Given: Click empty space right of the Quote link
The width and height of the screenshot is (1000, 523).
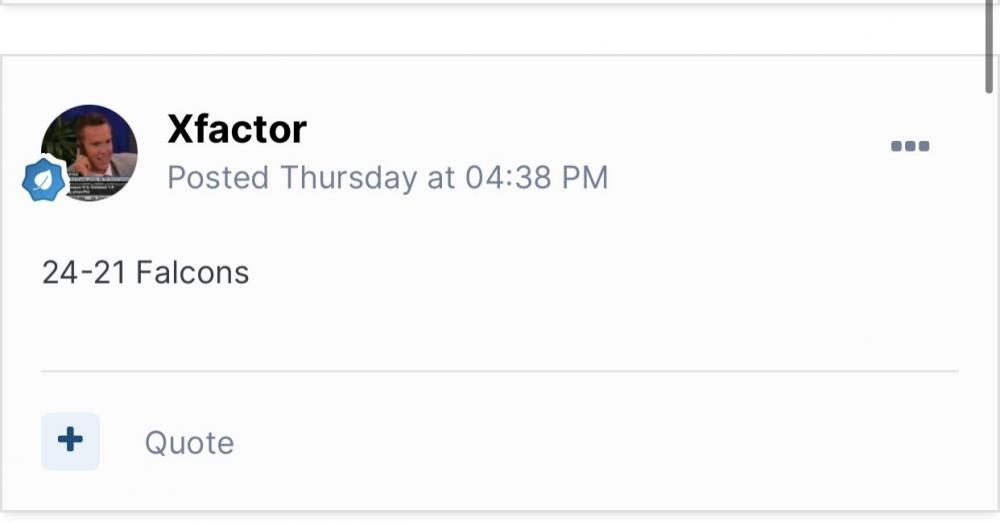Looking at the screenshot, I should point(600,443).
